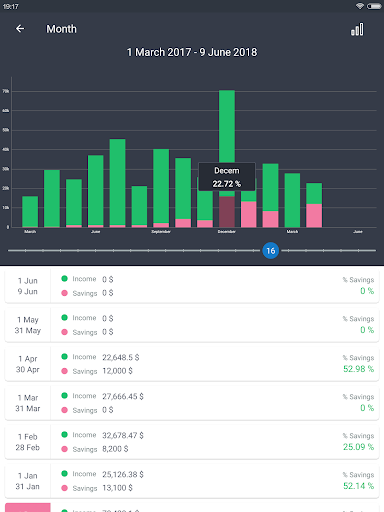Select the blue slider handle labeled 16
Image resolution: width=384 pixels, height=512 pixels.
[270, 251]
